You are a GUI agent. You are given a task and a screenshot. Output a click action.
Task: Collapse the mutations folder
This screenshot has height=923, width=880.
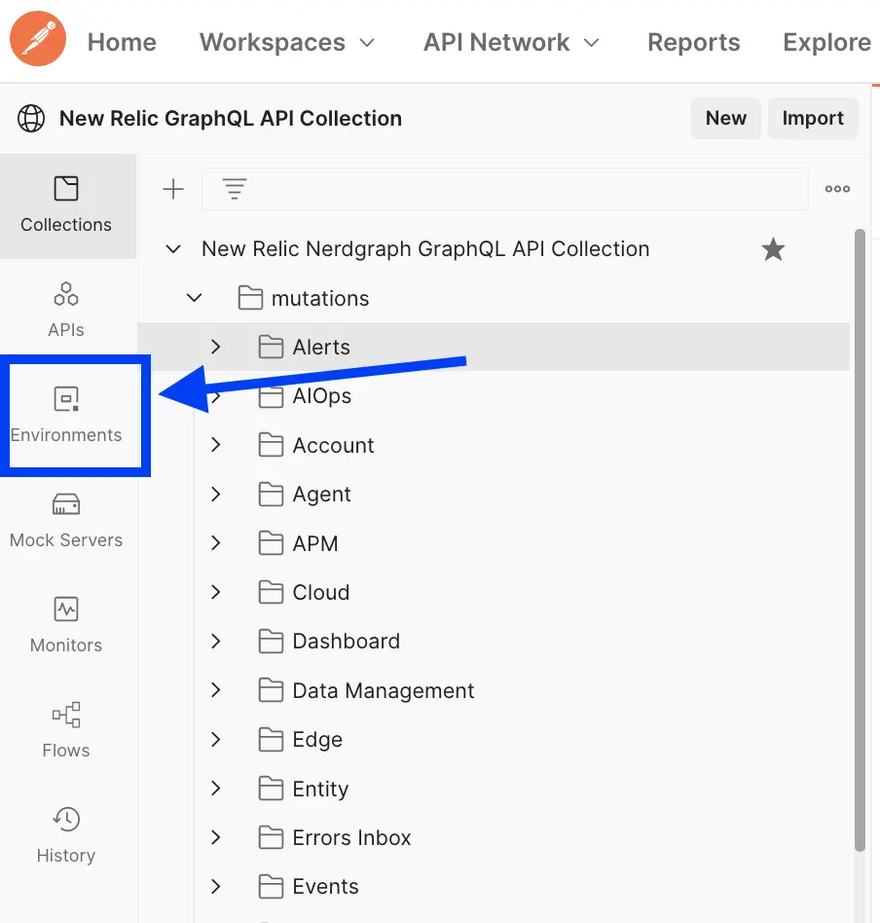pyautogui.click(x=195, y=298)
